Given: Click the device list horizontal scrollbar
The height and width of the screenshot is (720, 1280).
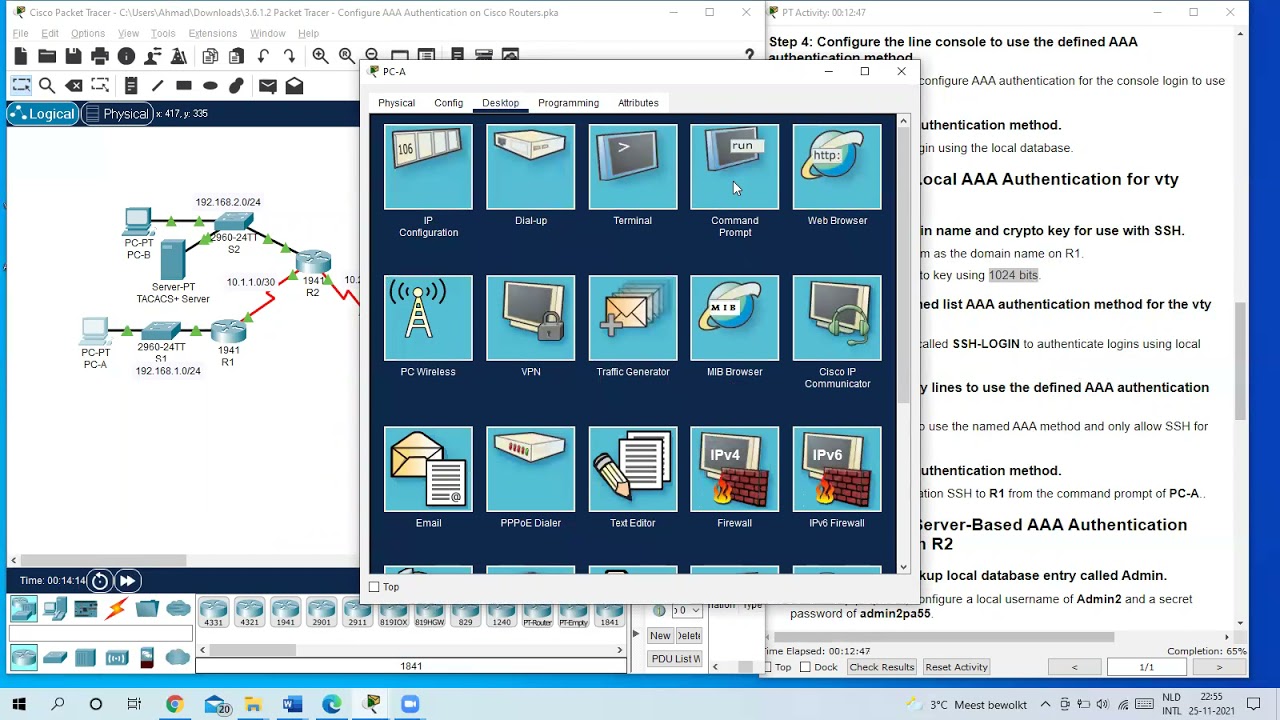Looking at the screenshot, I should (253, 650).
